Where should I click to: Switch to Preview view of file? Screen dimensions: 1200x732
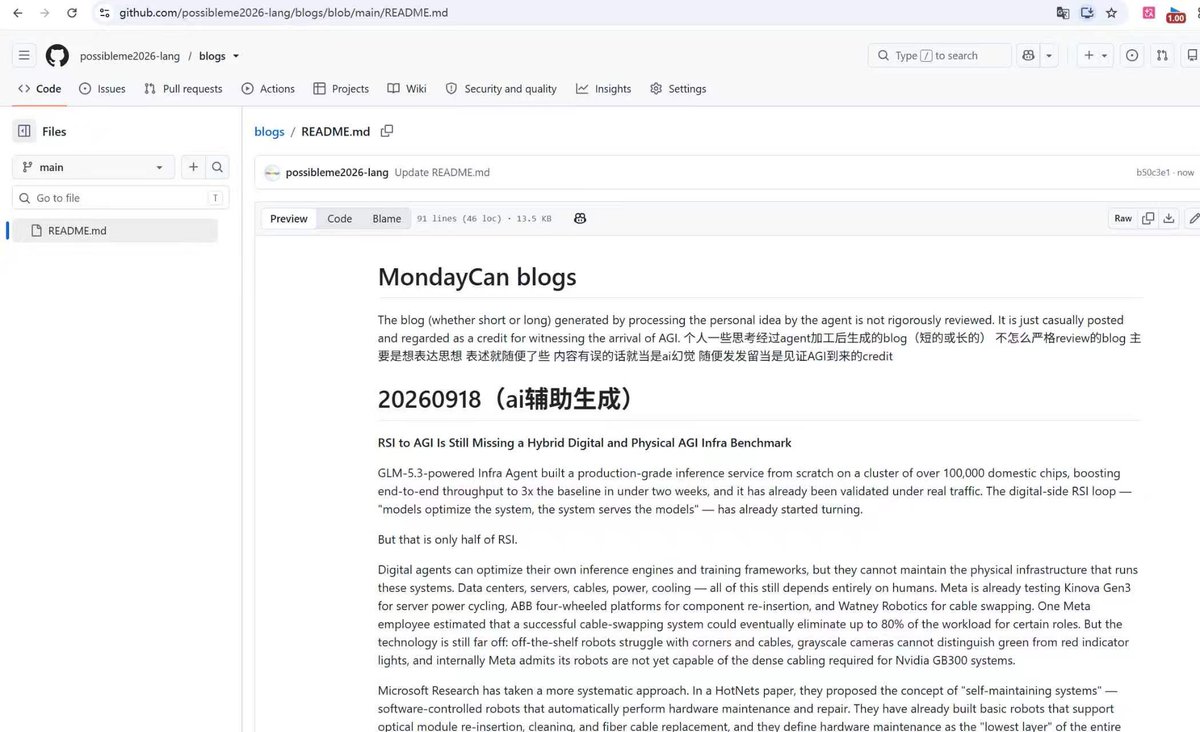click(x=289, y=218)
